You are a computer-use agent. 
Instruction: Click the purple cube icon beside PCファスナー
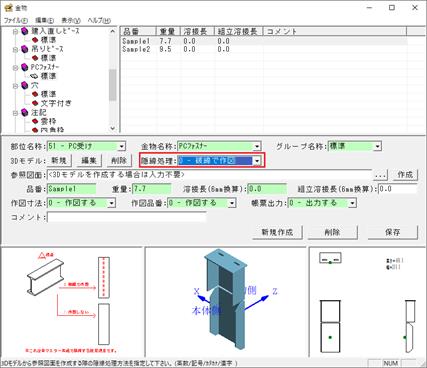(24, 67)
